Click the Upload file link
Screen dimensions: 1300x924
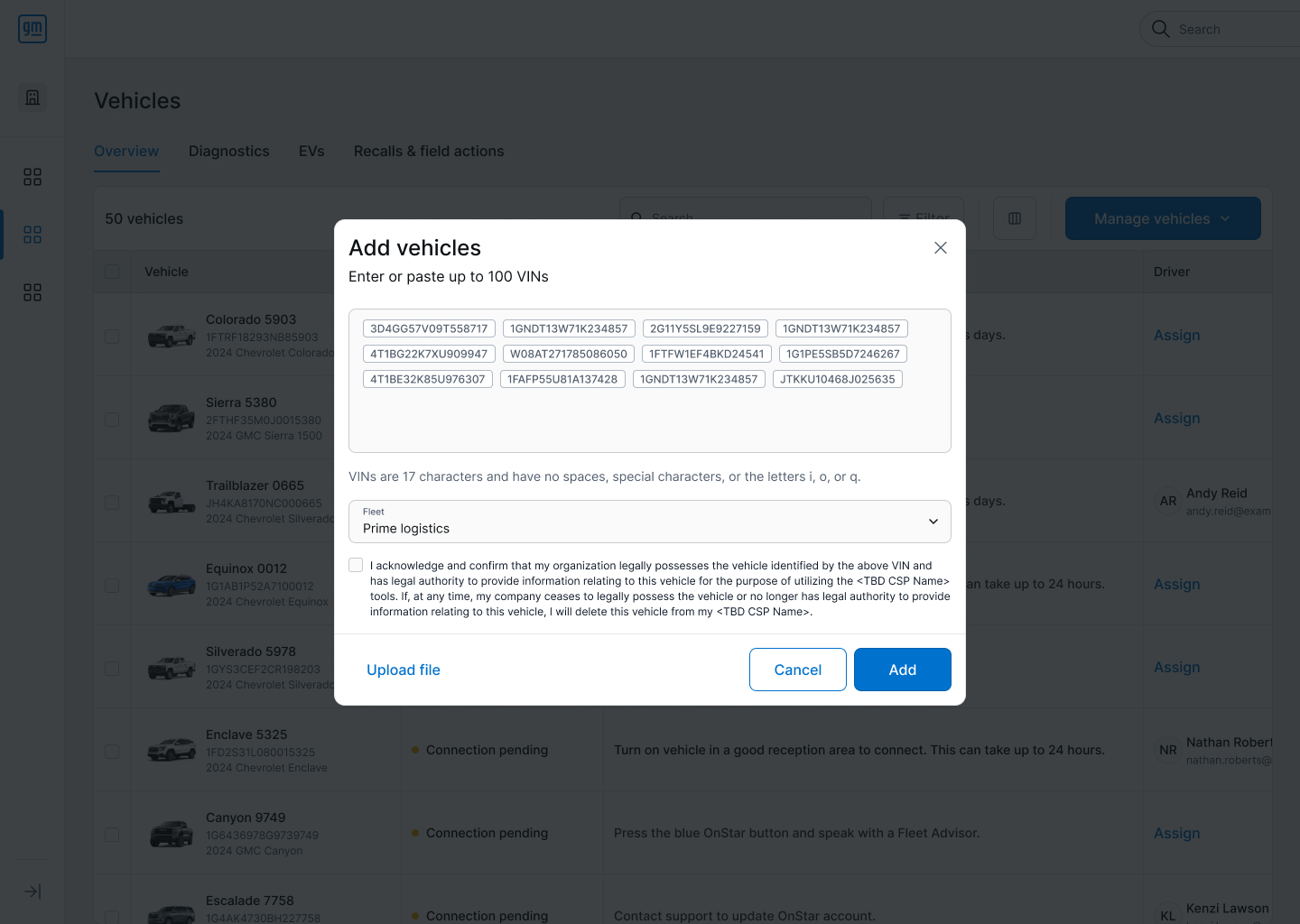404,670
